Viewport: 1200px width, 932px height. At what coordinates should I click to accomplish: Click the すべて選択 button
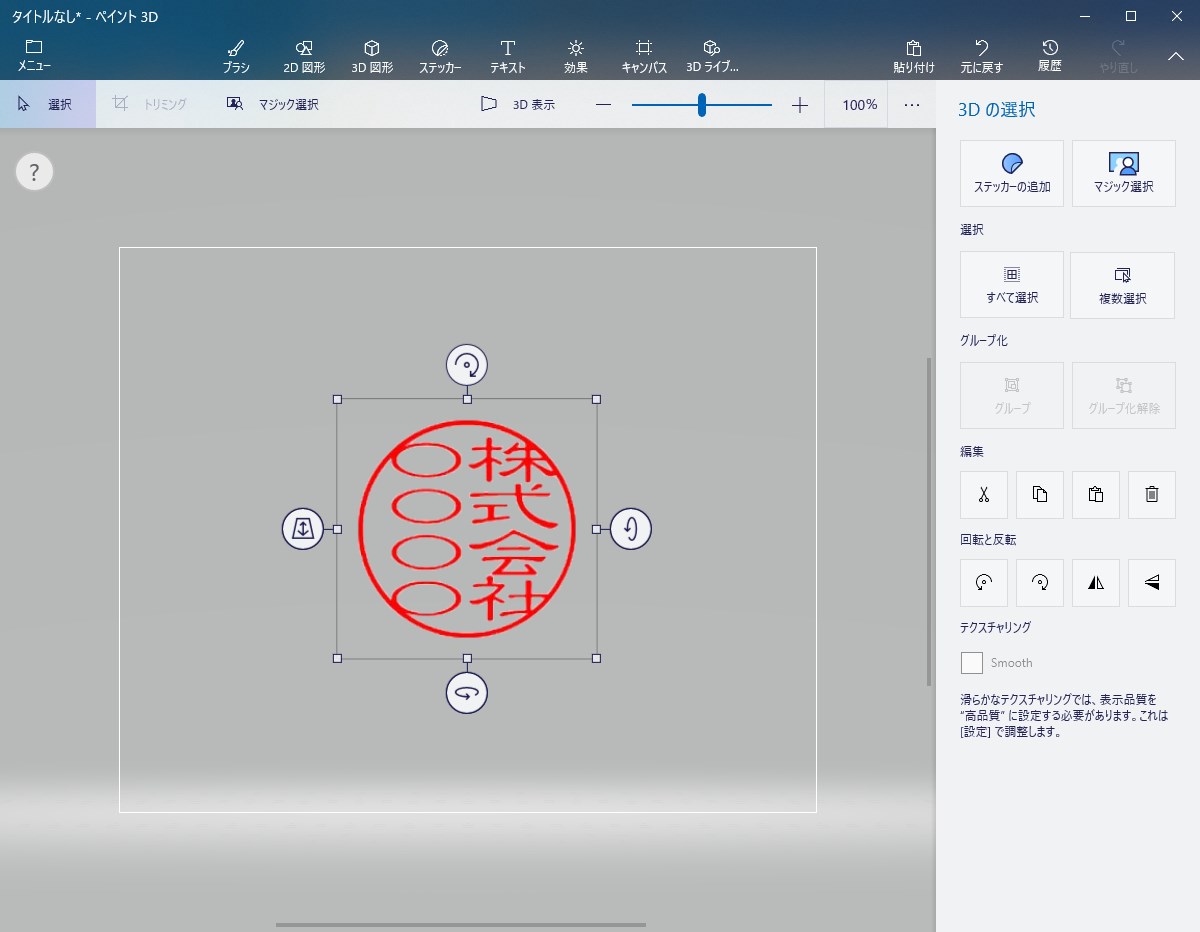click(1012, 285)
